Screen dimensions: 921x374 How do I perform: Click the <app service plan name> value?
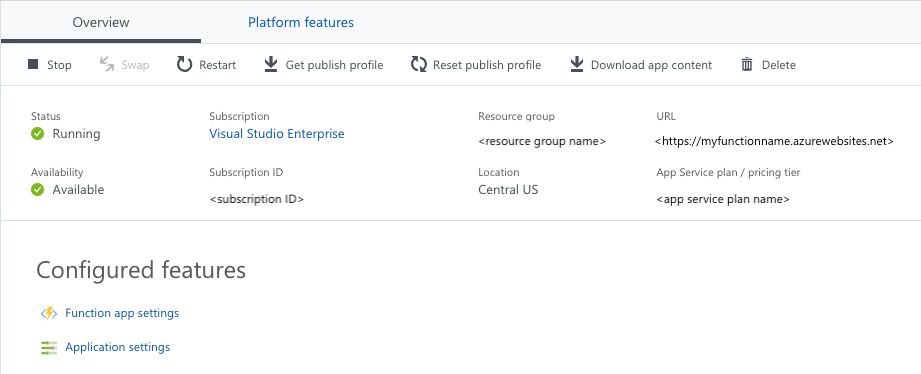coord(723,199)
